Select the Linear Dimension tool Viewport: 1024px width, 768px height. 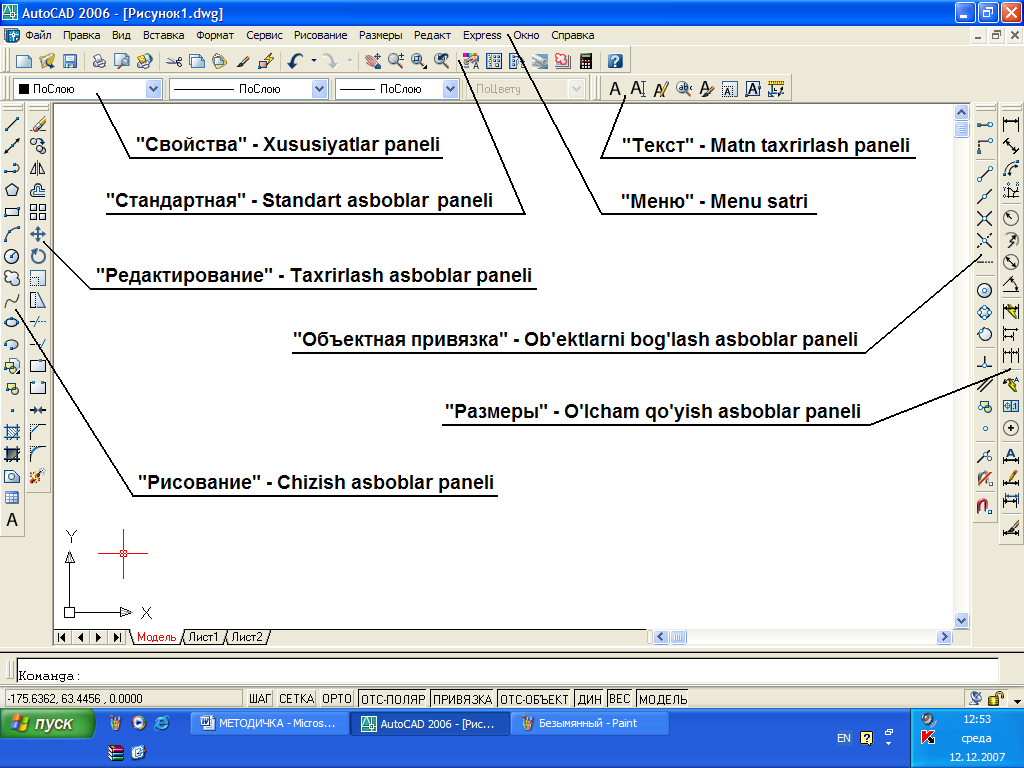click(x=1011, y=124)
